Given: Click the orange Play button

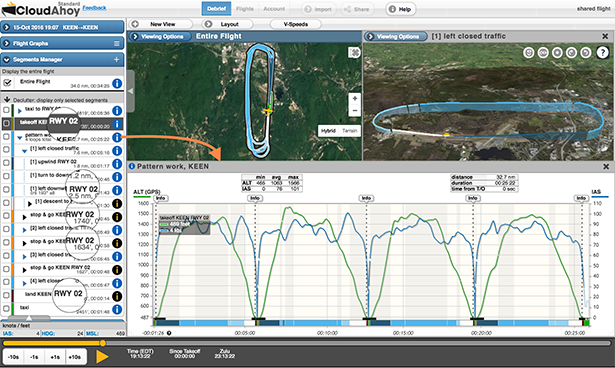Looking at the screenshot, I should coord(102,356).
